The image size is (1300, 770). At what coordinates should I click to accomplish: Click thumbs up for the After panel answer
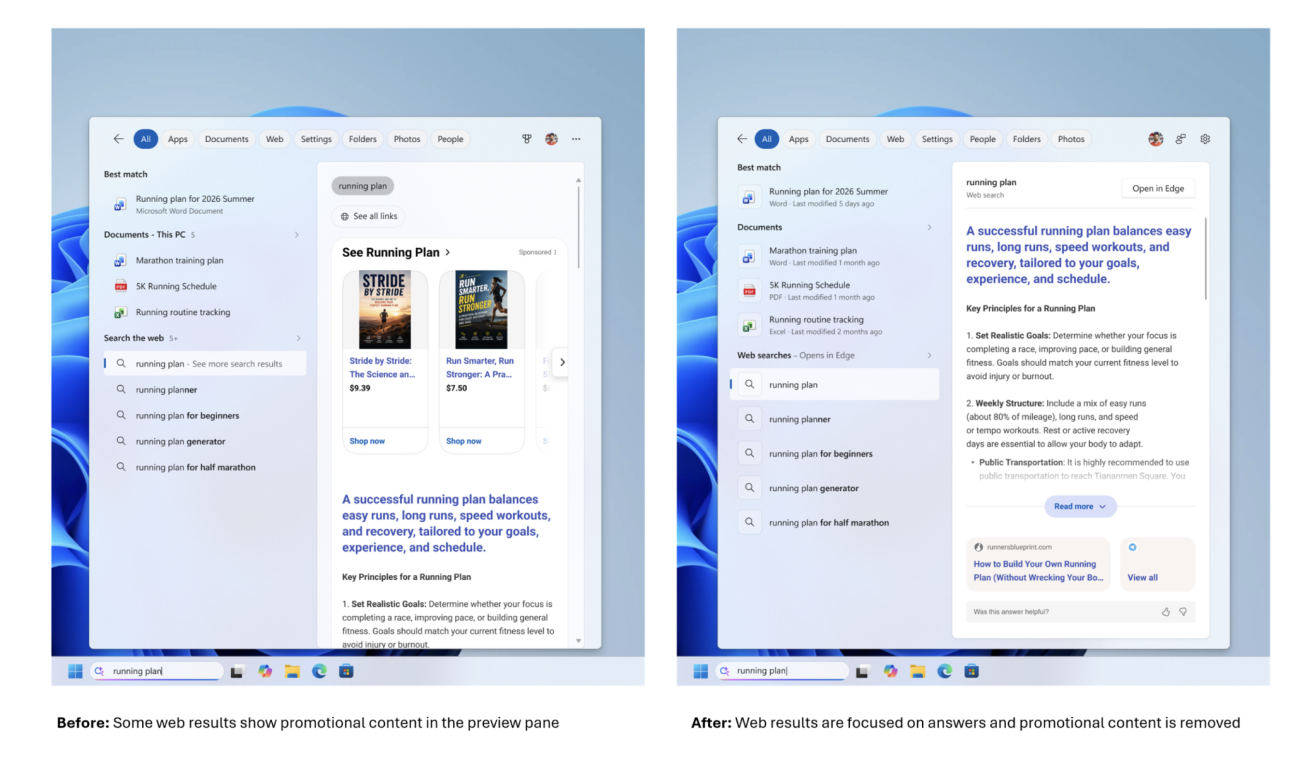pos(1166,611)
